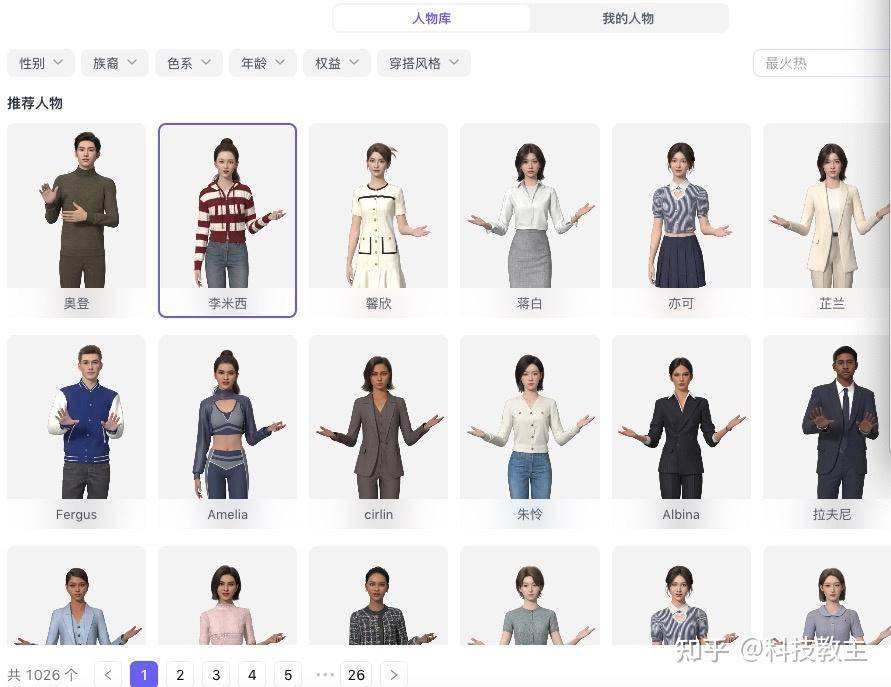Viewport: 891px width, 687px height.
Task: Open the 性别 filter dropdown
Action: (x=41, y=63)
